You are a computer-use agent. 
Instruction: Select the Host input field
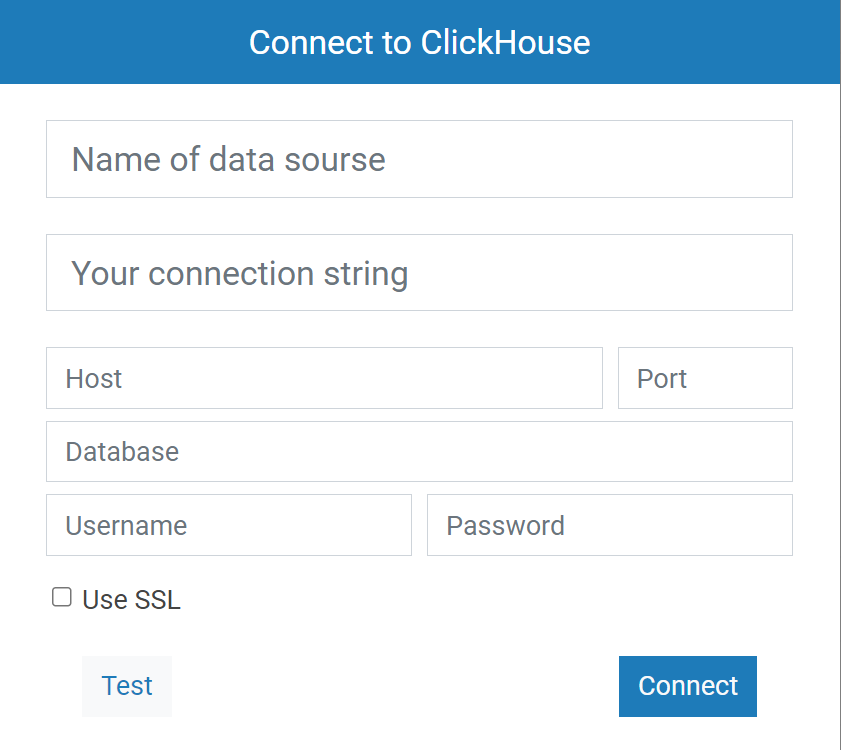click(x=324, y=378)
